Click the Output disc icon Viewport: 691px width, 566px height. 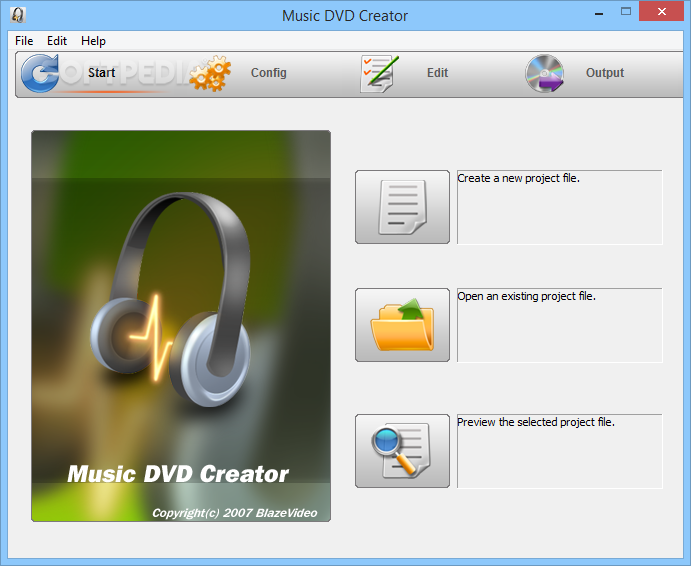(x=545, y=74)
